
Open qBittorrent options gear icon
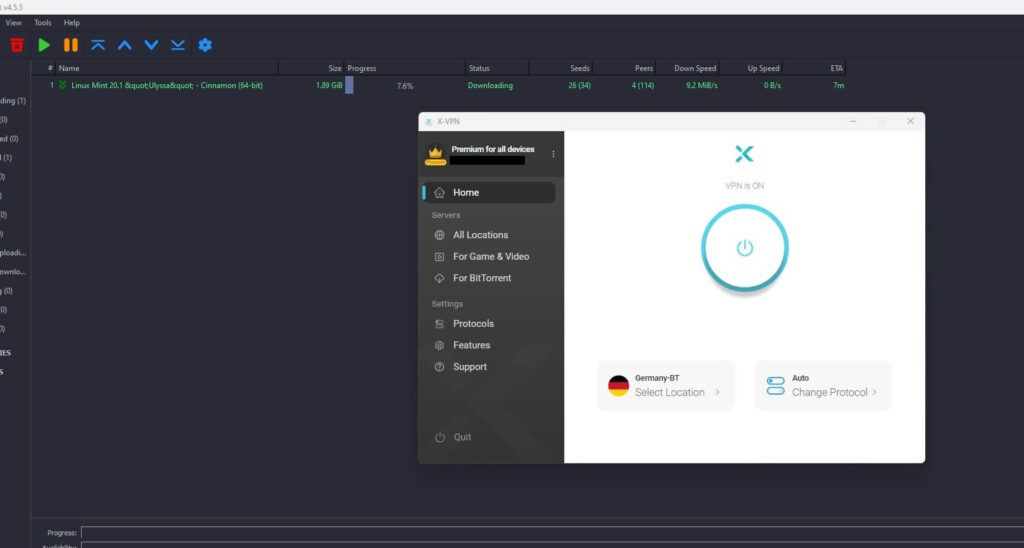(205, 45)
